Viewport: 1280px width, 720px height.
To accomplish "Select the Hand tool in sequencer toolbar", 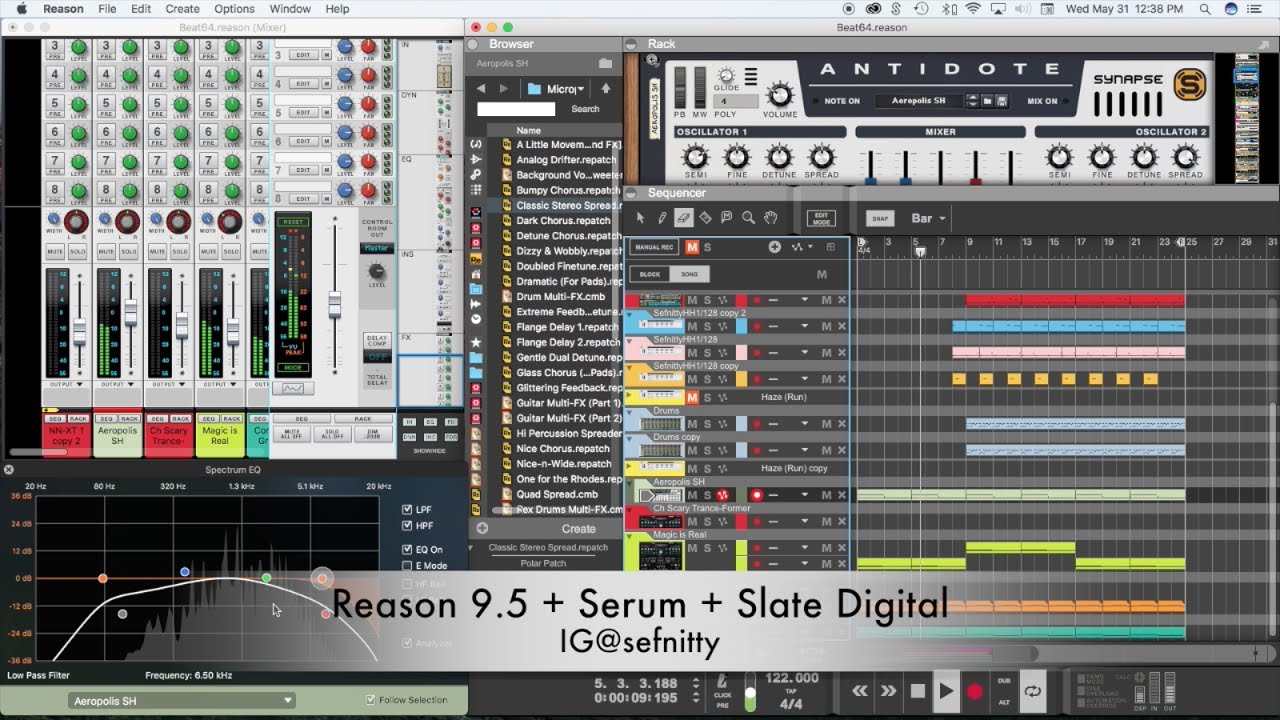I will [771, 217].
